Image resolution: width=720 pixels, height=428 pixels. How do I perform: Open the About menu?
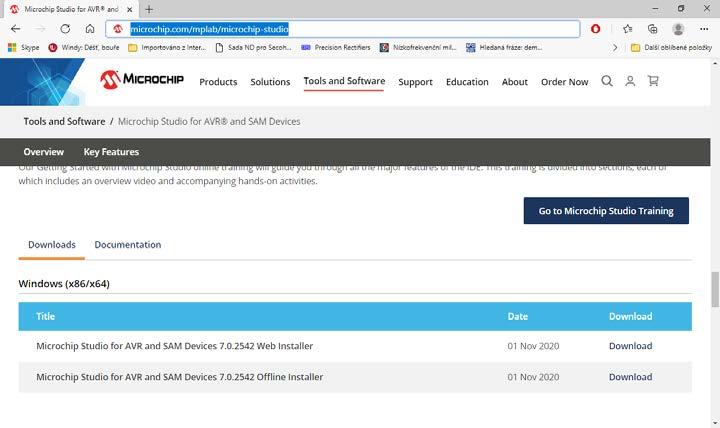click(x=514, y=82)
